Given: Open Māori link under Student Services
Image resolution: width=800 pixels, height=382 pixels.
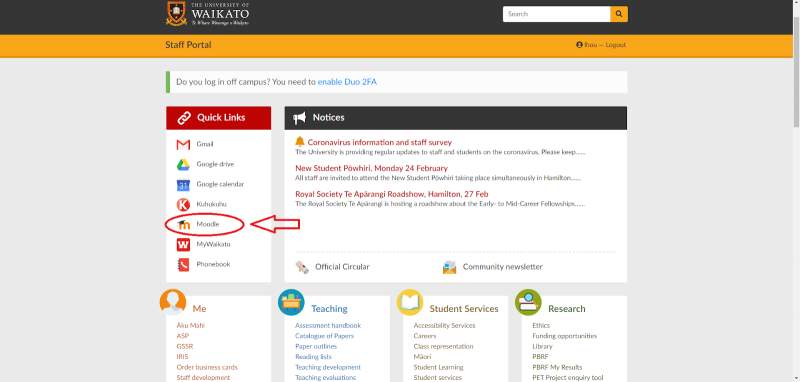Looking at the screenshot, I should pos(422,357).
